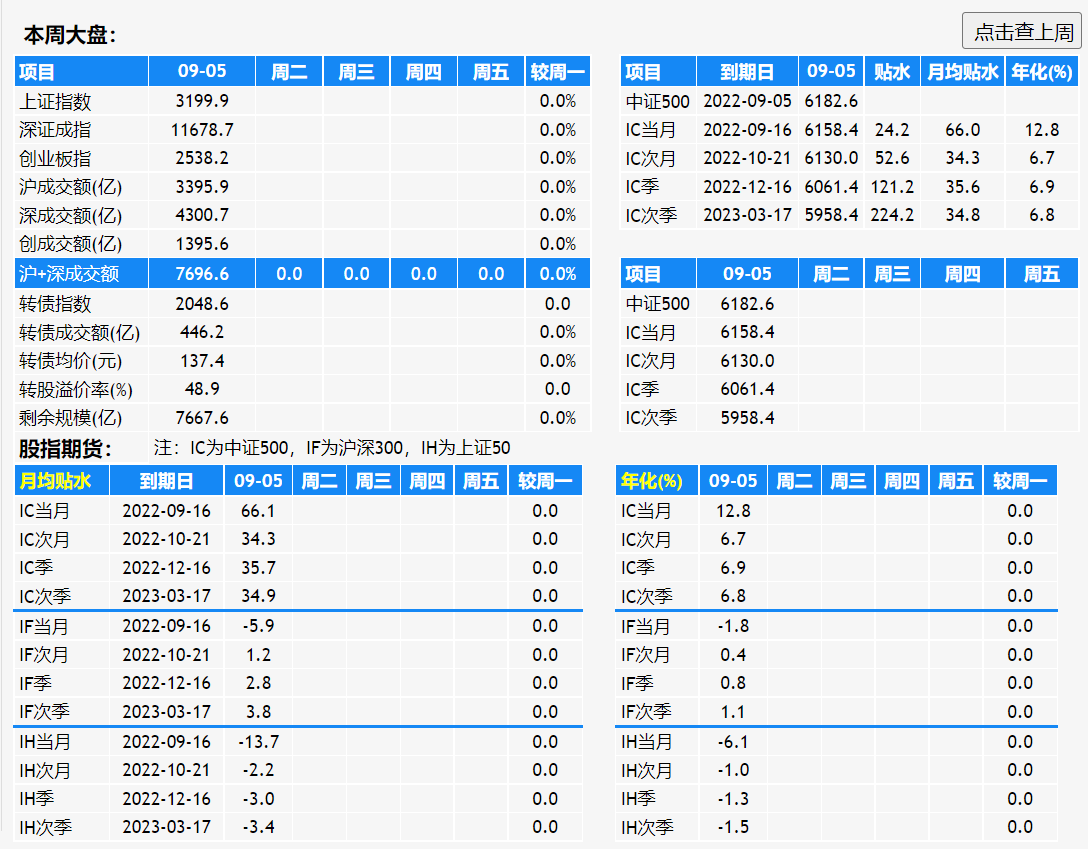Image resolution: width=1088 pixels, height=849 pixels.
Task: Click the value 7667.6
Action: pos(202,418)
